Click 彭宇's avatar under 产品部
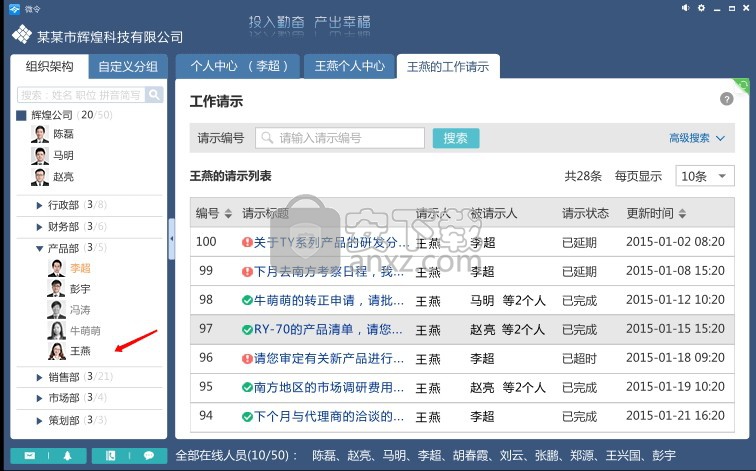756x471 pixels. pyautogui.click(x=56, y=288)
